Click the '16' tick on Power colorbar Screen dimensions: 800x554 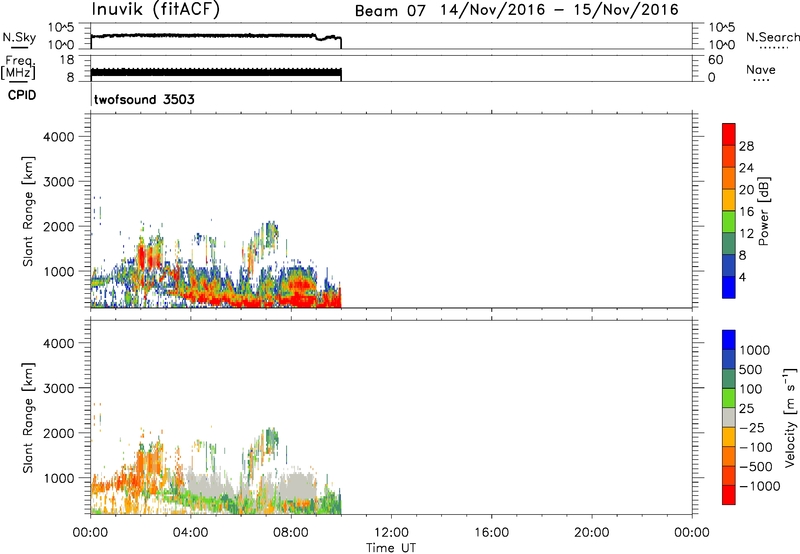[x=746, y=212]
